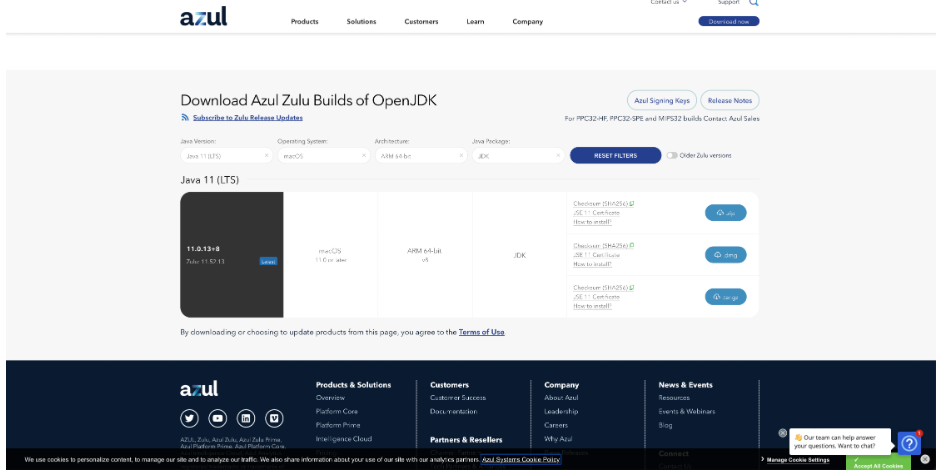The height and width of the screenshot is (472, 940).
Task: Open footer Overview link
Action: click(330, 398)
